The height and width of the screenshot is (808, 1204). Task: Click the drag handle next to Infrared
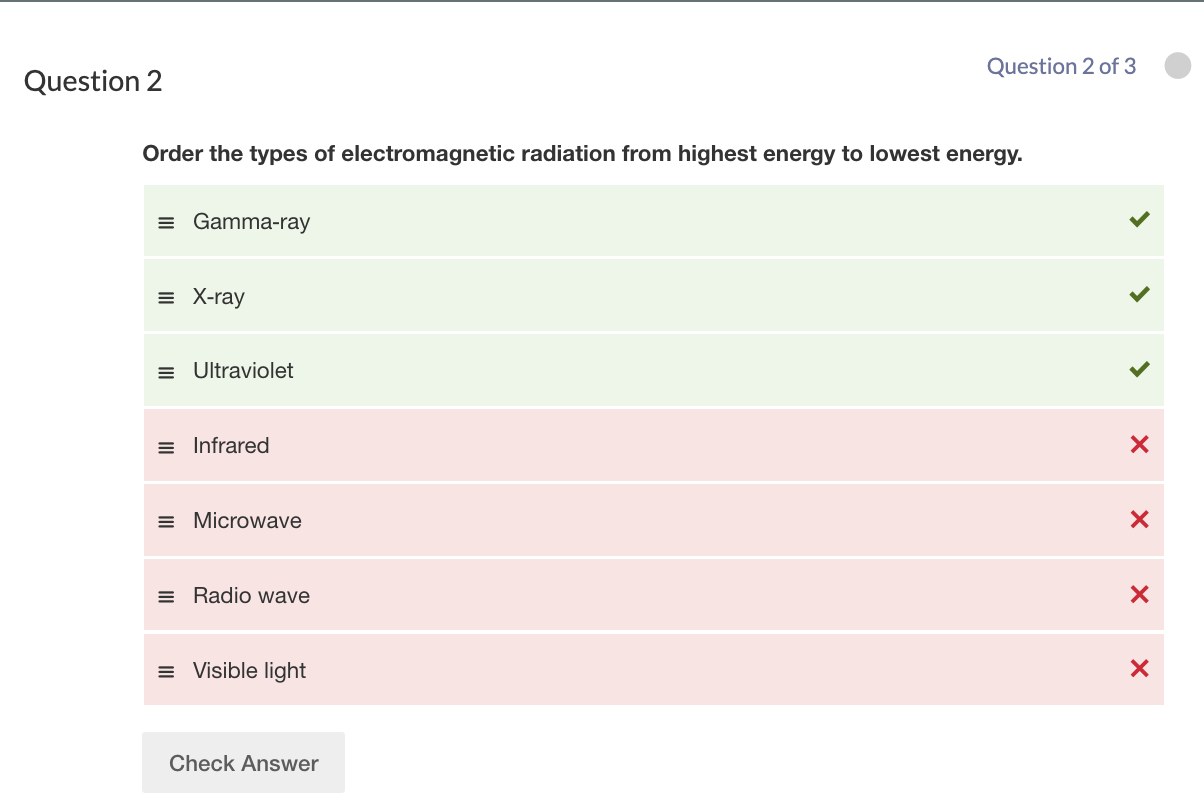point(165,446)
